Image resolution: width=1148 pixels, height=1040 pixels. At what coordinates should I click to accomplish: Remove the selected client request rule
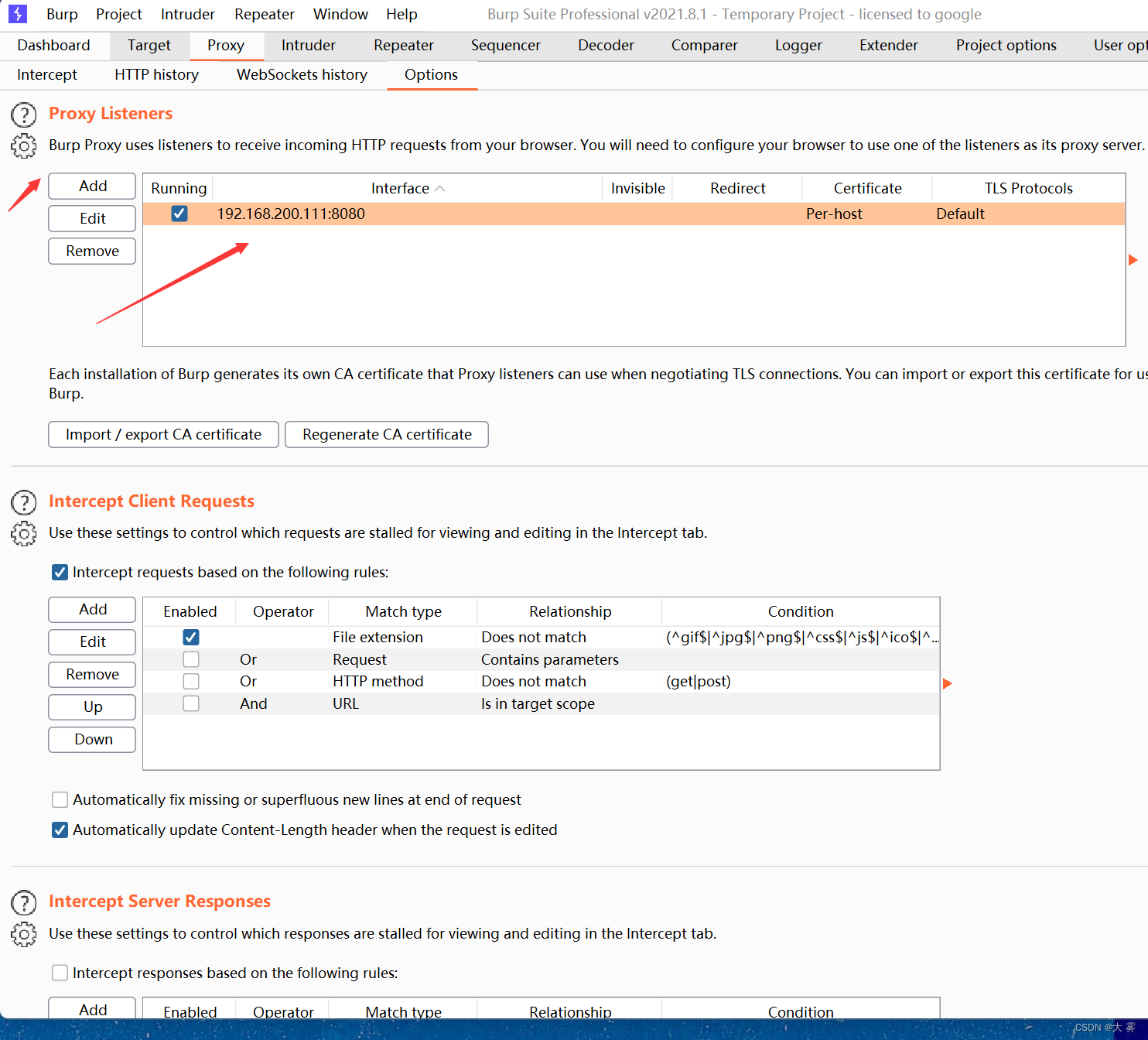click(92, 674)
